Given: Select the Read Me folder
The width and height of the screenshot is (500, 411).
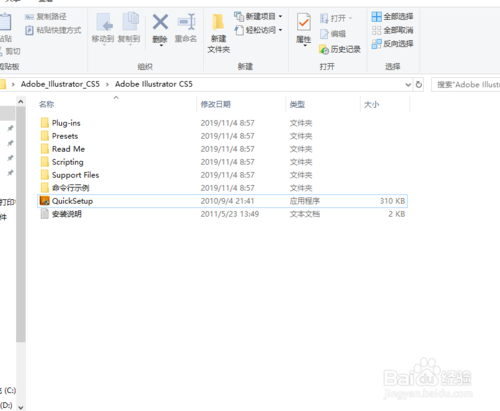Looking at the screenshot, I should (x=222, y=149).
